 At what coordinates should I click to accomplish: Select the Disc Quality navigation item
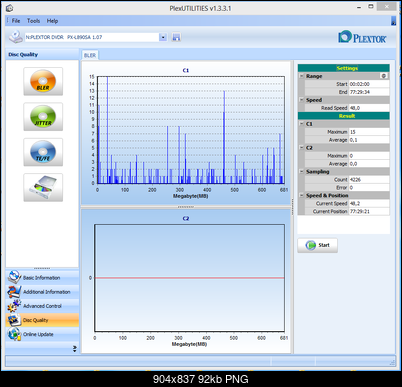click(42, 320)
